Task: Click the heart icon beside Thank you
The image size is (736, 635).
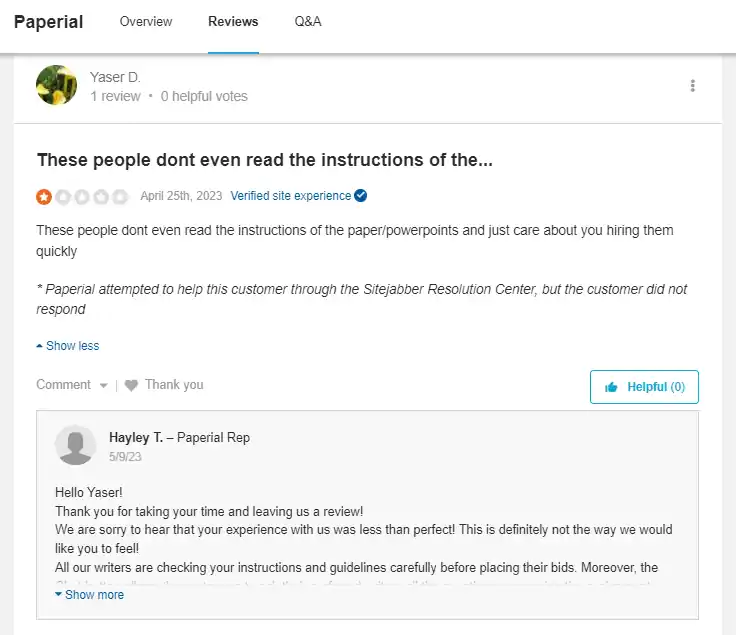Action: click(x=131, y=385)
